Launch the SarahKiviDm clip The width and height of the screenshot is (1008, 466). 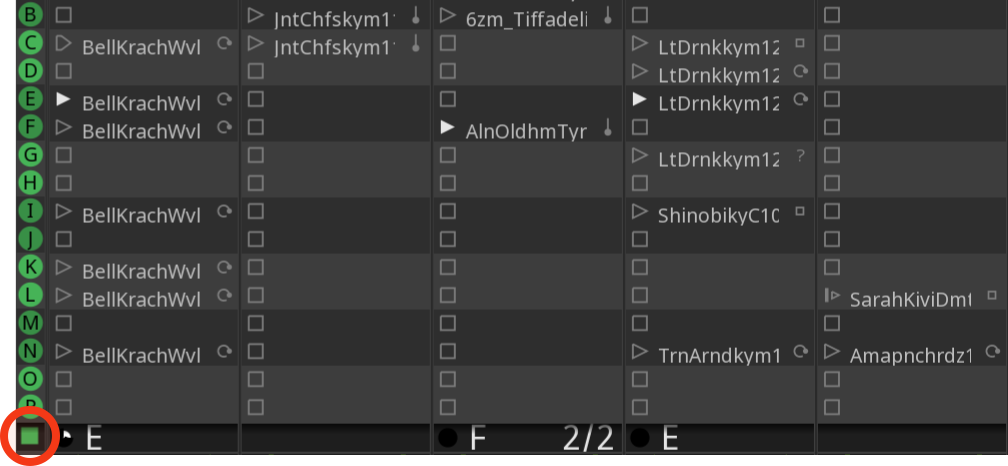[832, 296]
